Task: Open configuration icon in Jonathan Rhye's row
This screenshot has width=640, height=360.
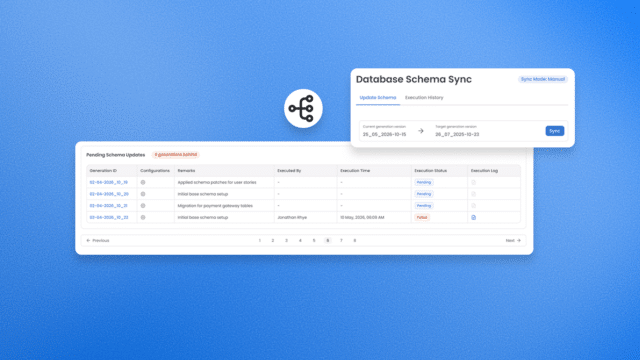Action: pos(143,218)
